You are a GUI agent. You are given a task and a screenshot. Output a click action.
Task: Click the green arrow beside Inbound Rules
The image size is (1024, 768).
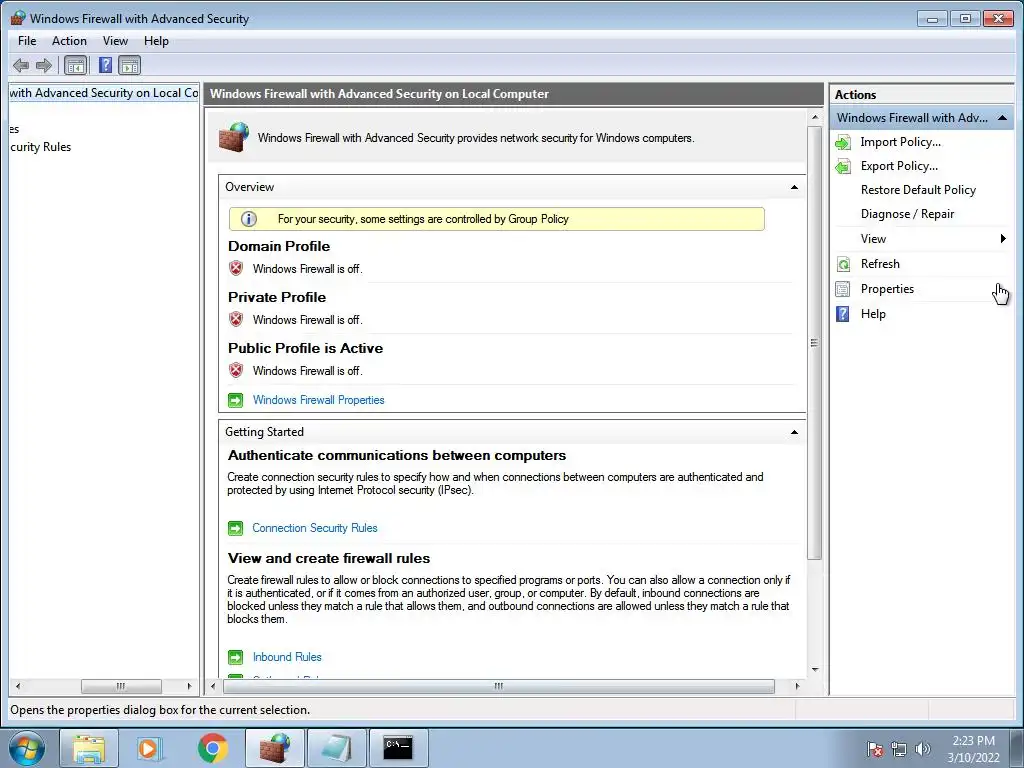pyautogui.click(x=235, y=657)
